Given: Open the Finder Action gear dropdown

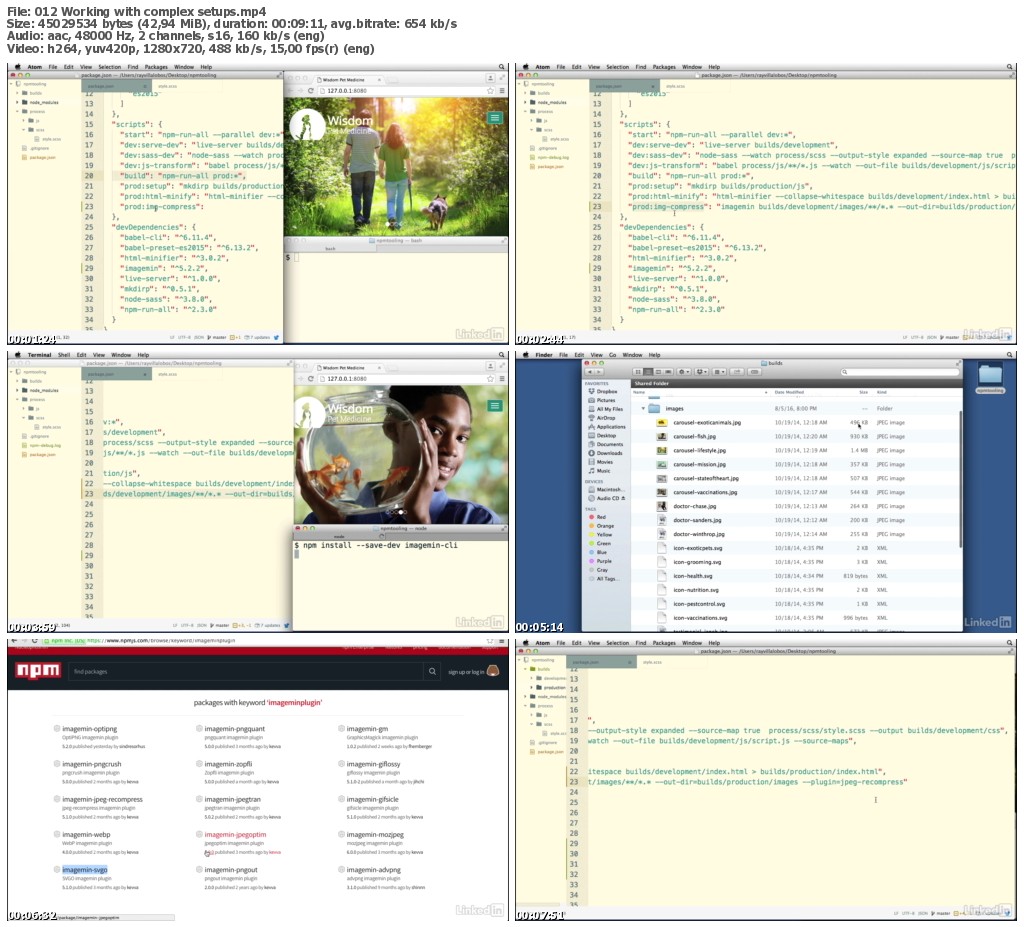Looking at the screenshot, I should [x=684, y=372].
